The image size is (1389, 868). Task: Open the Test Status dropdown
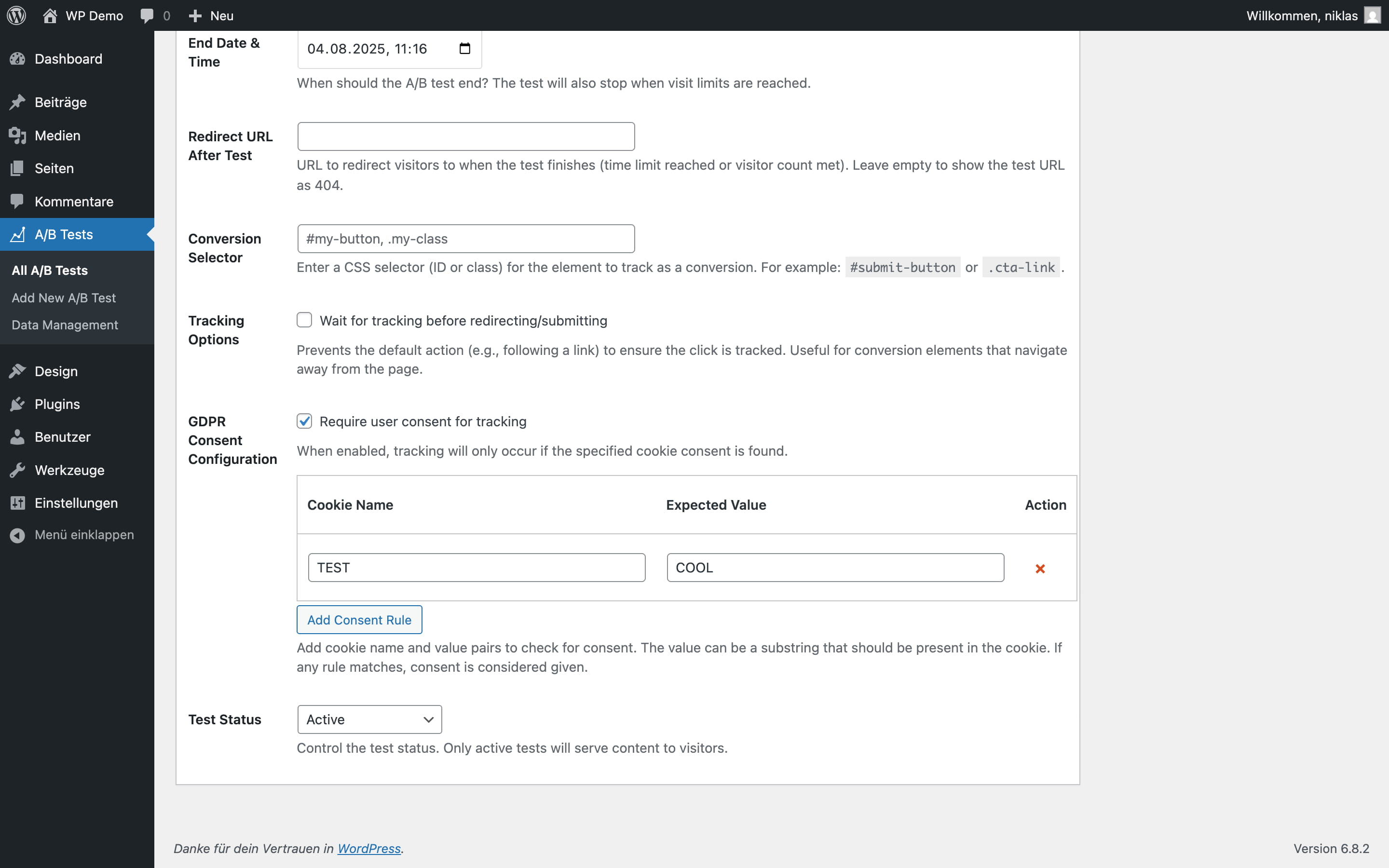tap(369, 719)
